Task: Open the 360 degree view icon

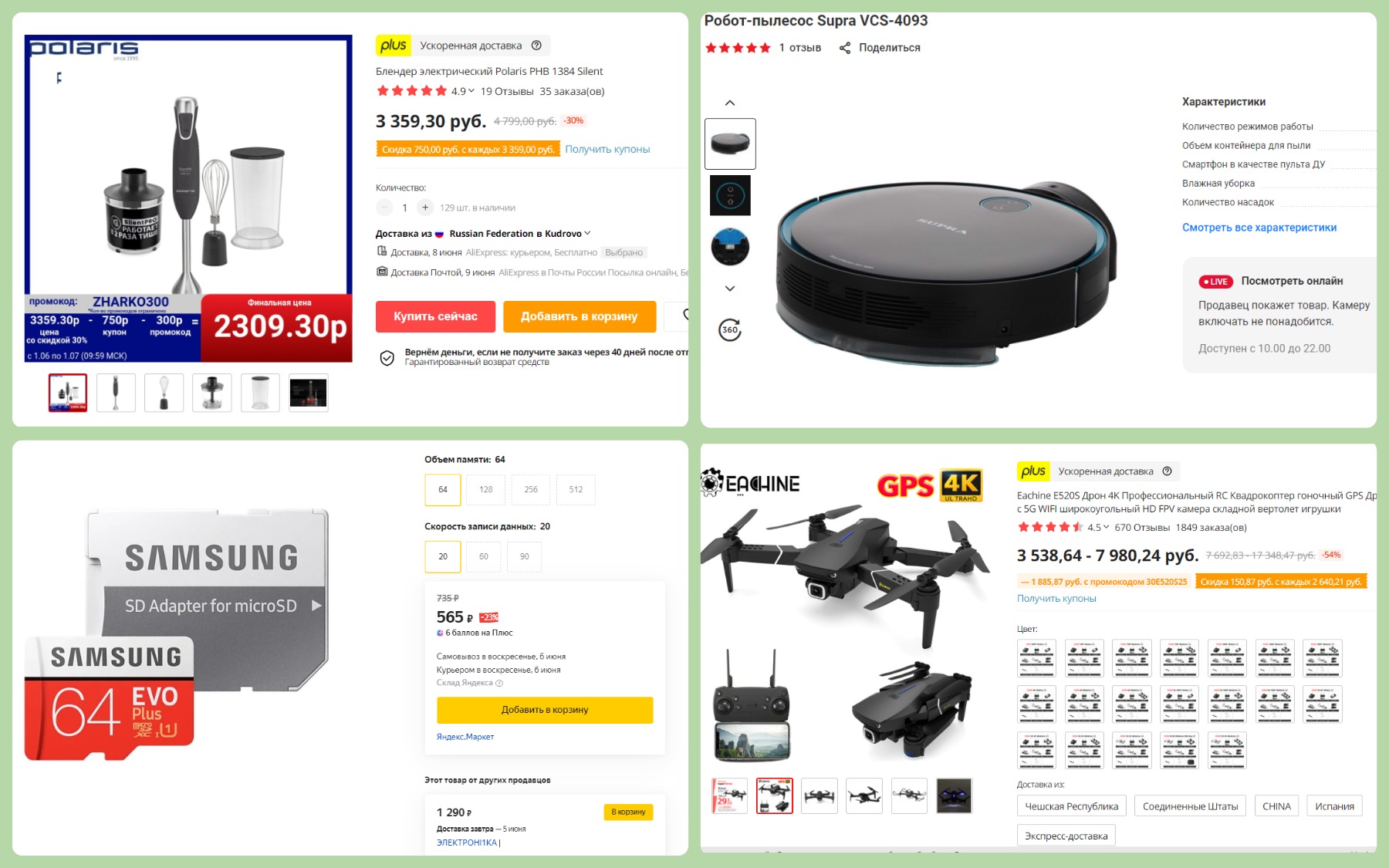Action: [730, 330]
